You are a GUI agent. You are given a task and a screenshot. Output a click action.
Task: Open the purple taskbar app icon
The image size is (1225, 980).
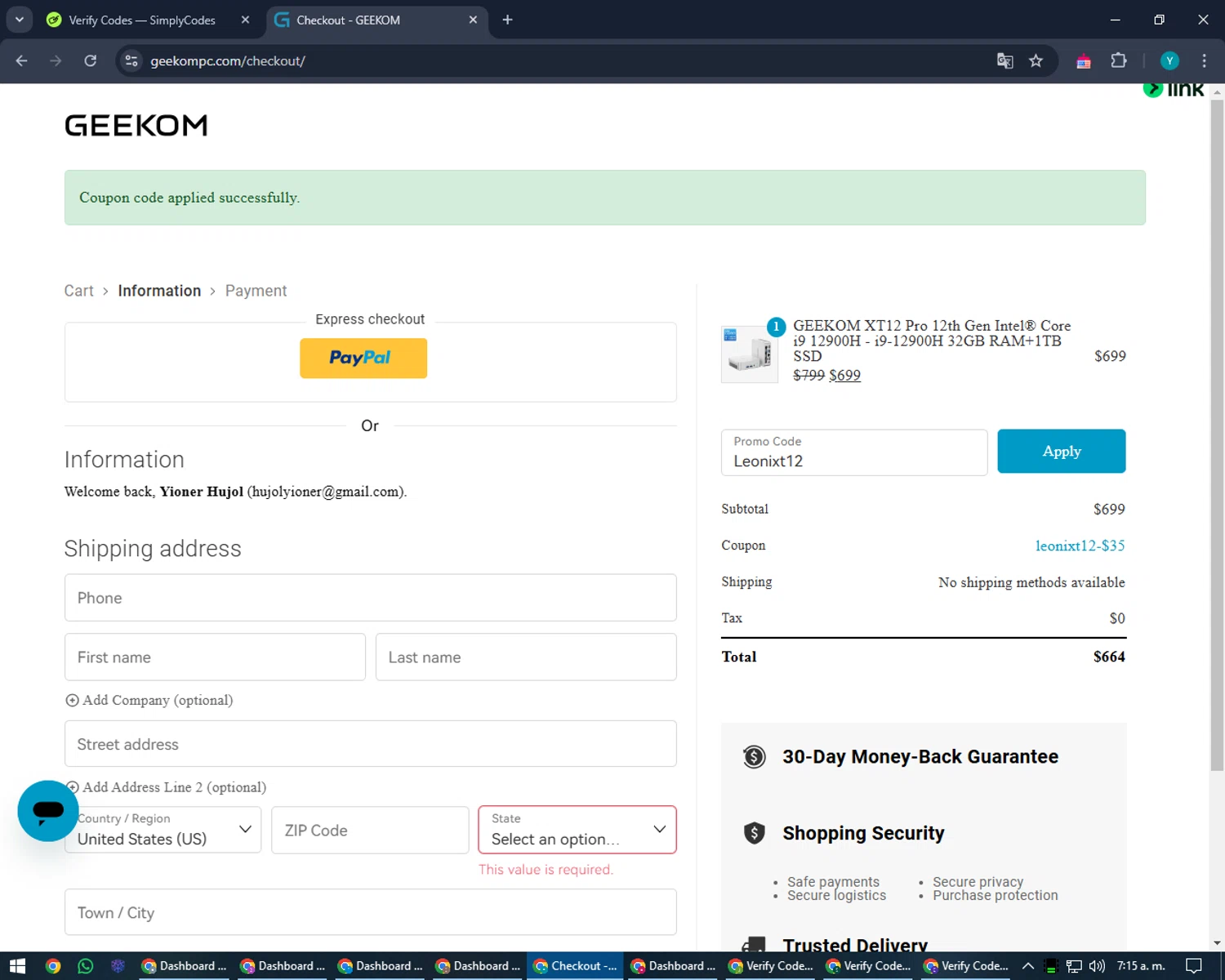[118, 966]
